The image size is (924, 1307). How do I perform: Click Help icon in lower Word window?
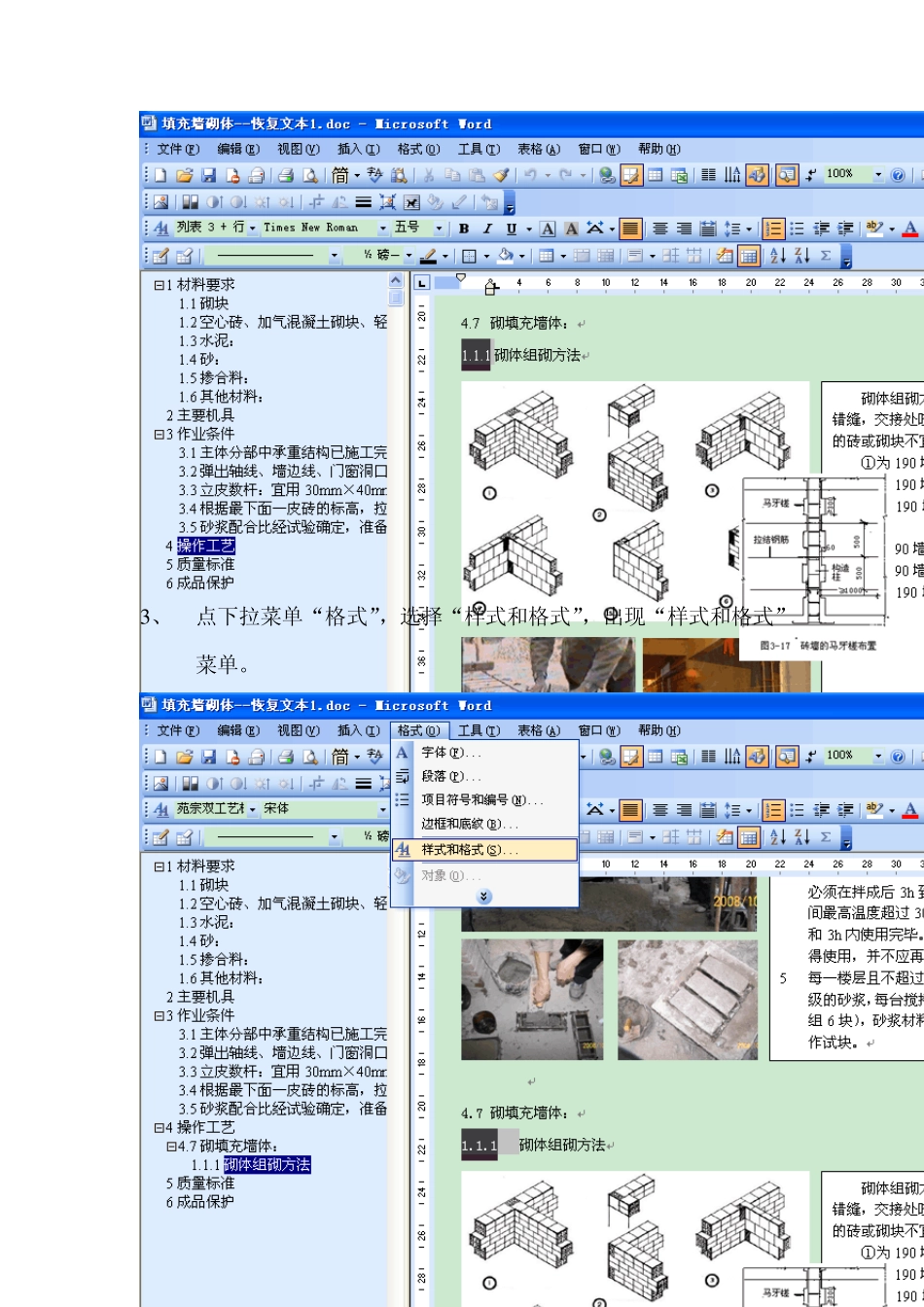point(898,757)
